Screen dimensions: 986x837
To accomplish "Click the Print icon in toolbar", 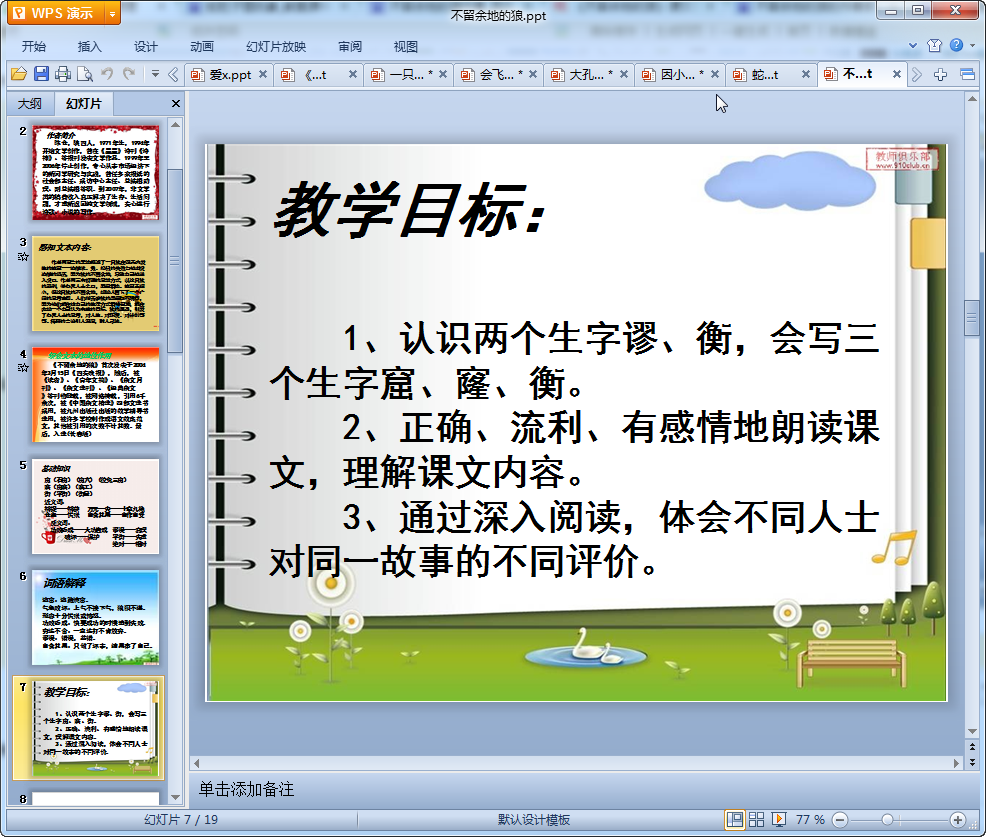I will (62, 74).
